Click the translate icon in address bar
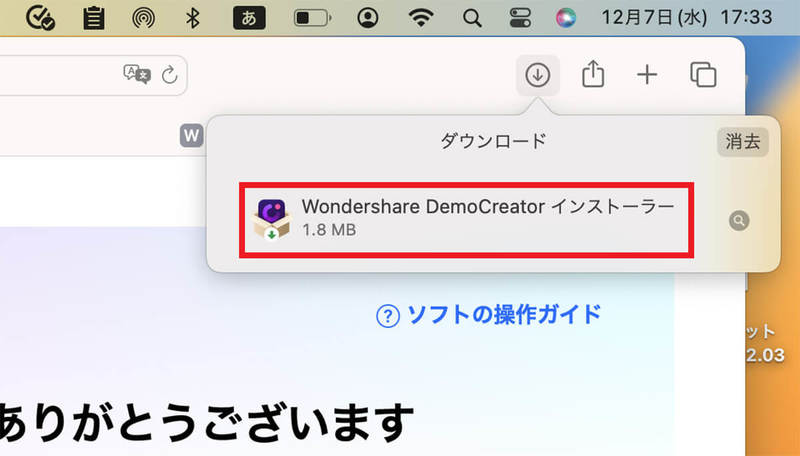800x456 pixels. tap(137, 74)
